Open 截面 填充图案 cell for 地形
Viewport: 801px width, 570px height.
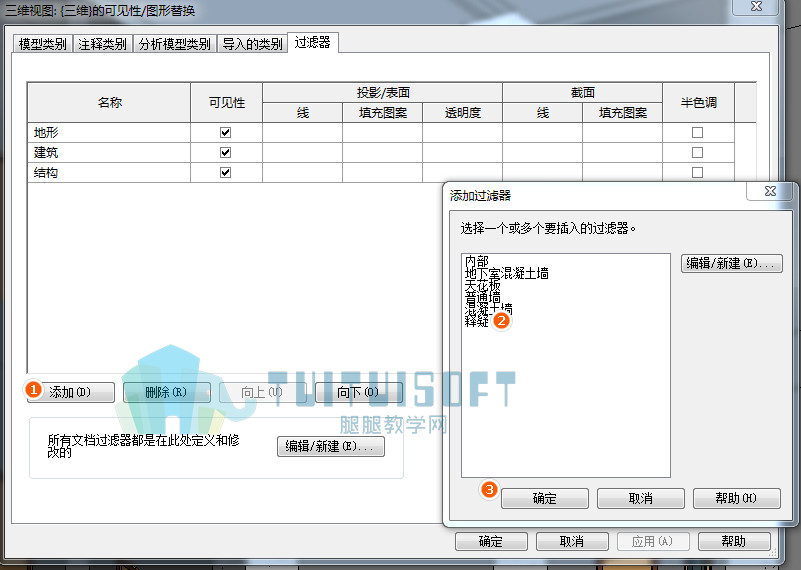point(622,133)
